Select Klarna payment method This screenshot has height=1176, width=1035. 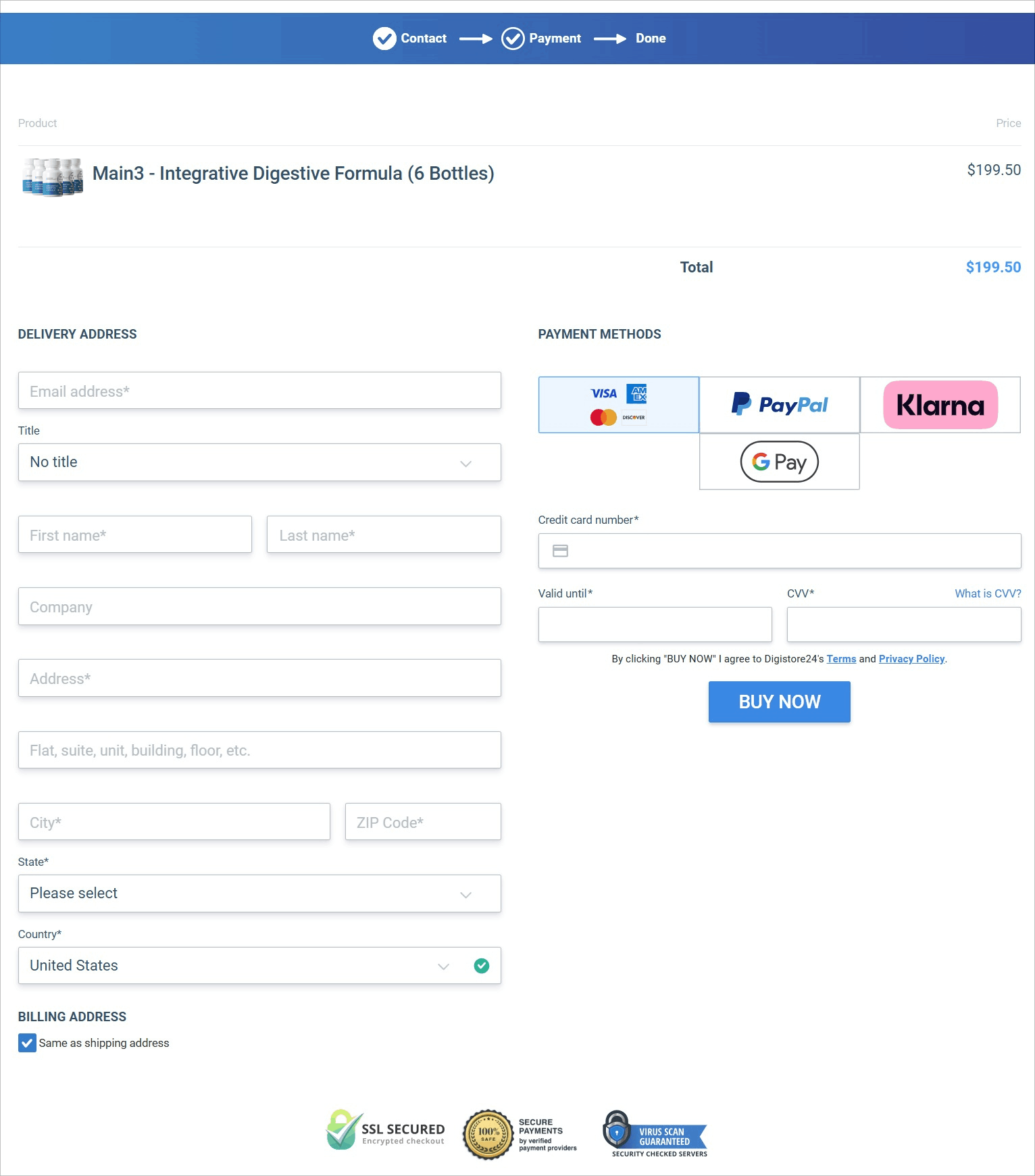pos(940,405)
